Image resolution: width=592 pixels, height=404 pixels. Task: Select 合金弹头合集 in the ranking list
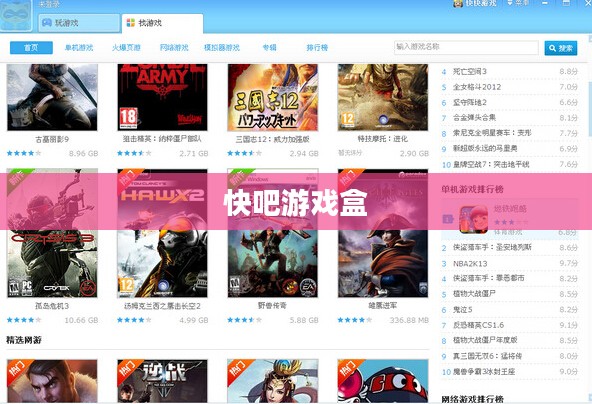tap(474, 118)
